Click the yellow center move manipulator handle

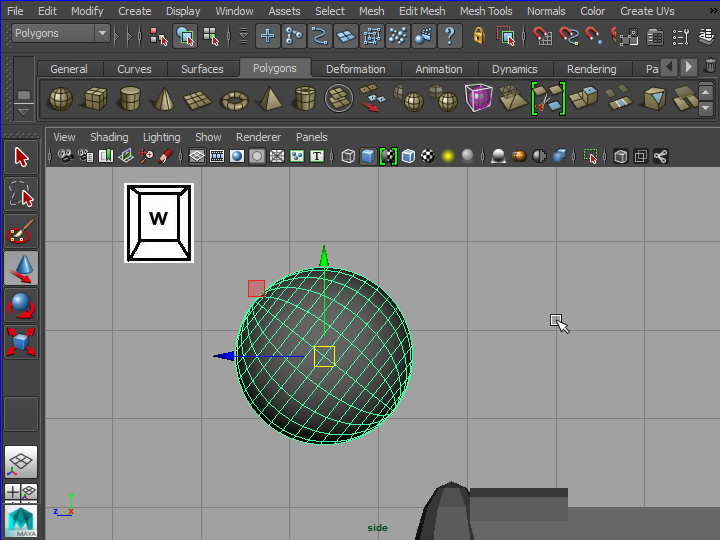tap(324, 356)
